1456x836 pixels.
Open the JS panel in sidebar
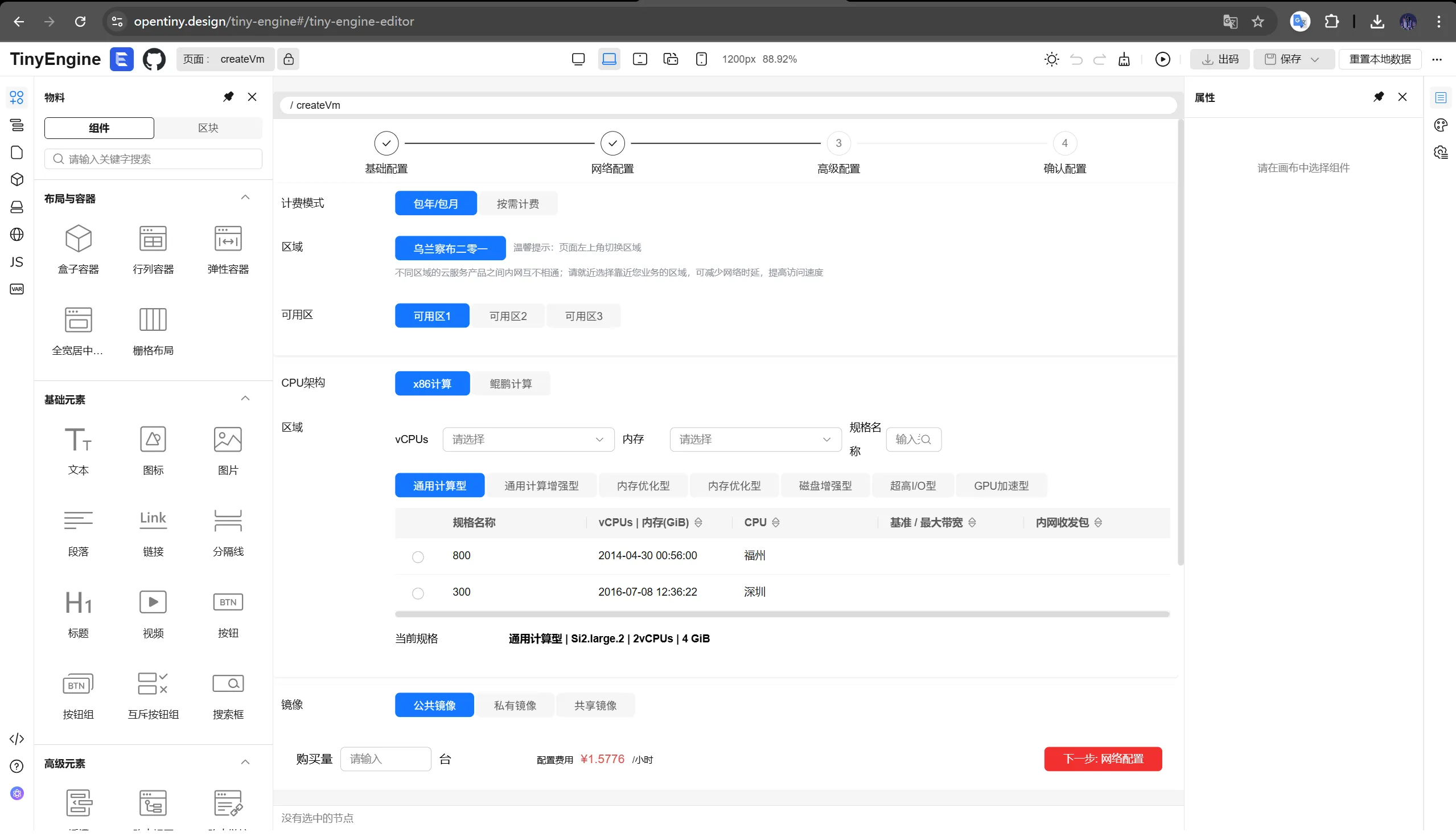point(17,262)
